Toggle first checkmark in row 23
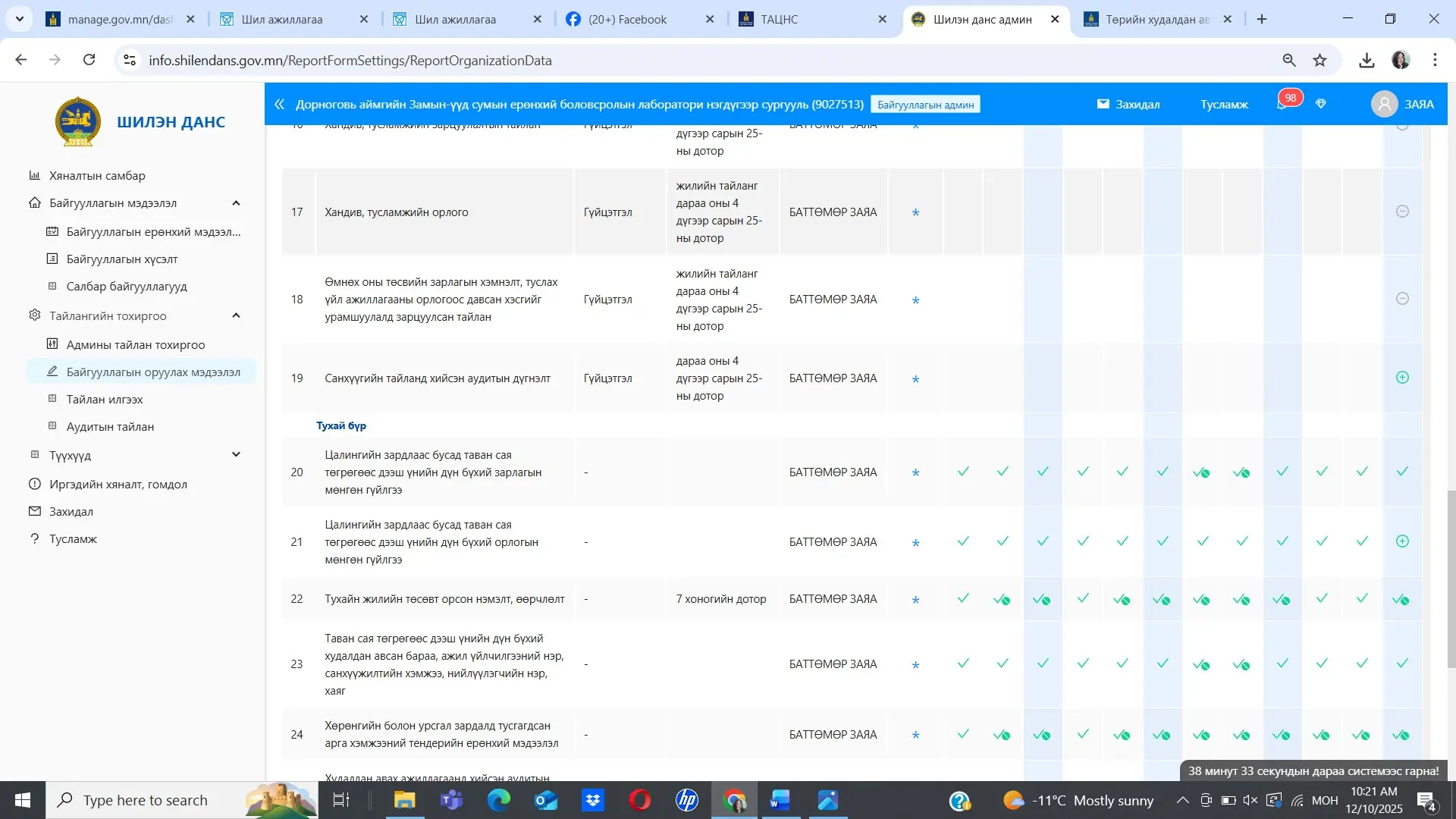The image size is (1456, 819). coord(963,664)
